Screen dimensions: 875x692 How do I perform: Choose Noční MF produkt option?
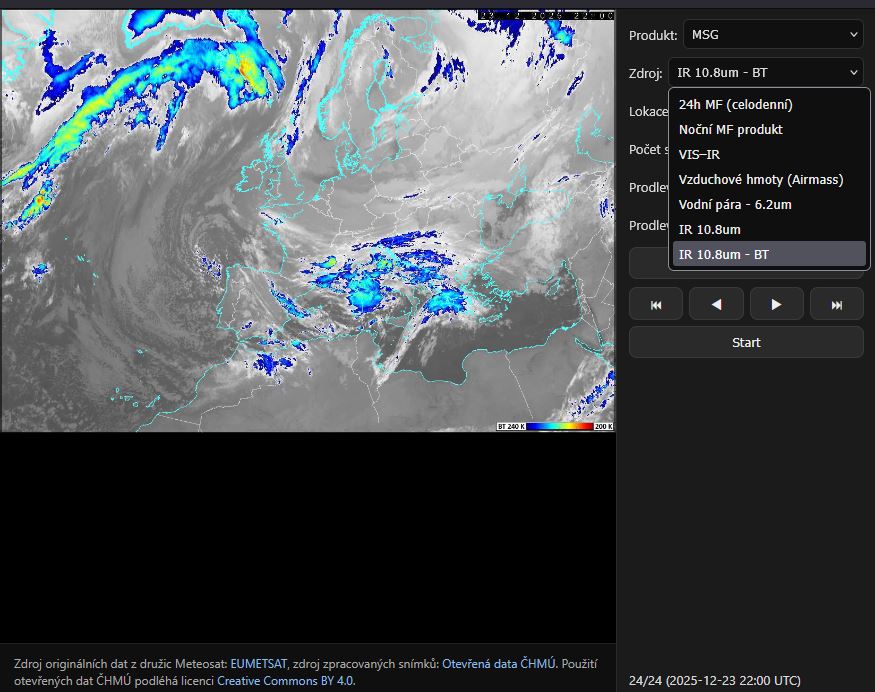(x=730, y=129)
